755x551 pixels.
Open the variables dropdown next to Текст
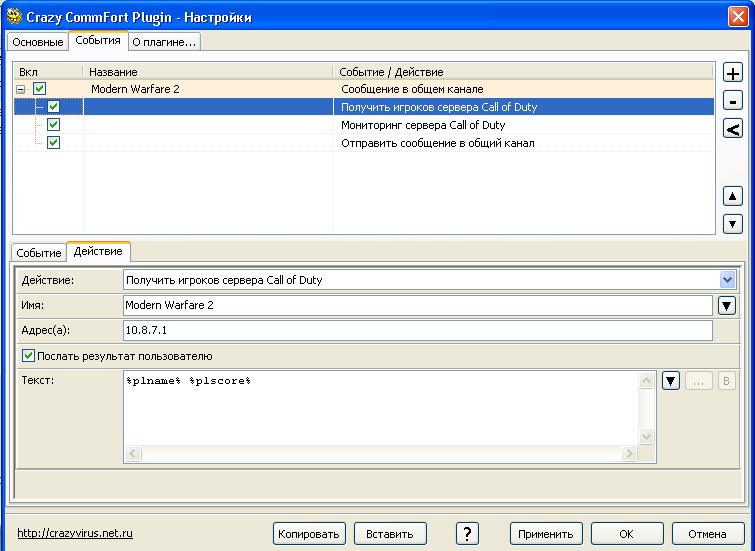671,380
